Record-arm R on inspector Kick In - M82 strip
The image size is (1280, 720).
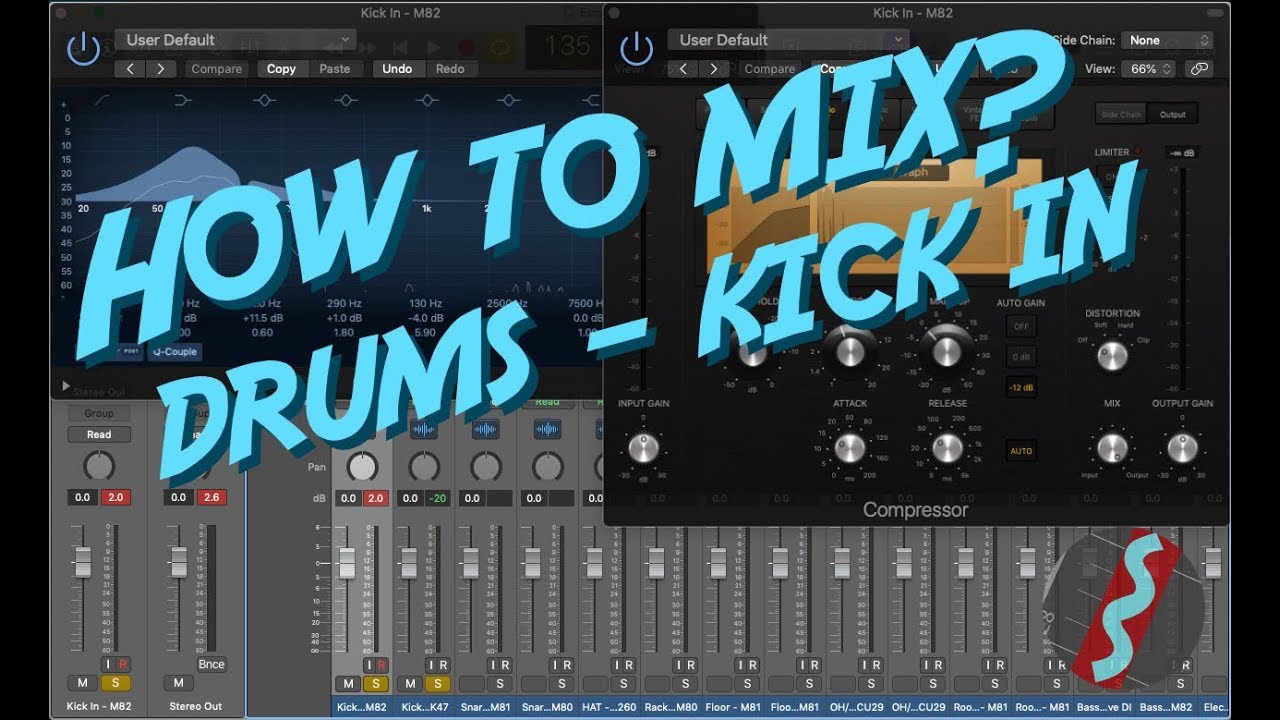(122, 663)
